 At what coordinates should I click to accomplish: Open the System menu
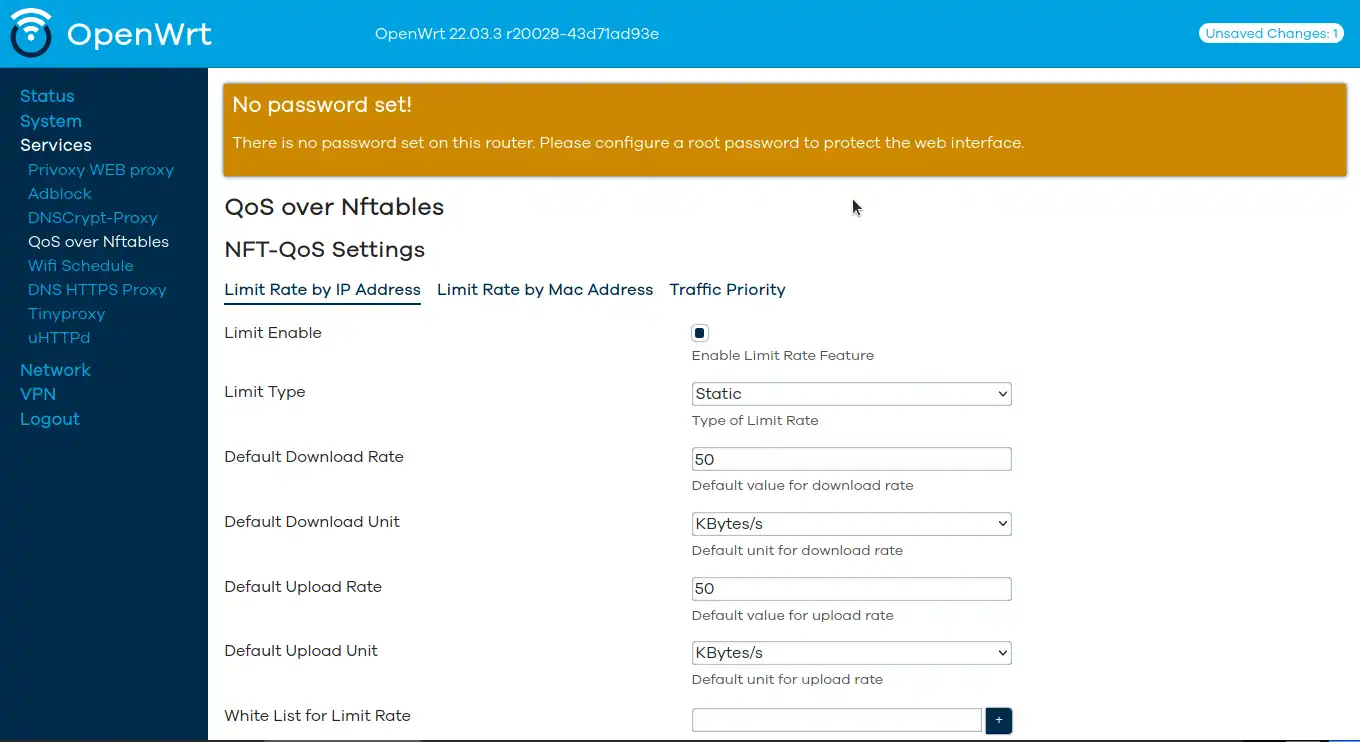pos(51,121)
